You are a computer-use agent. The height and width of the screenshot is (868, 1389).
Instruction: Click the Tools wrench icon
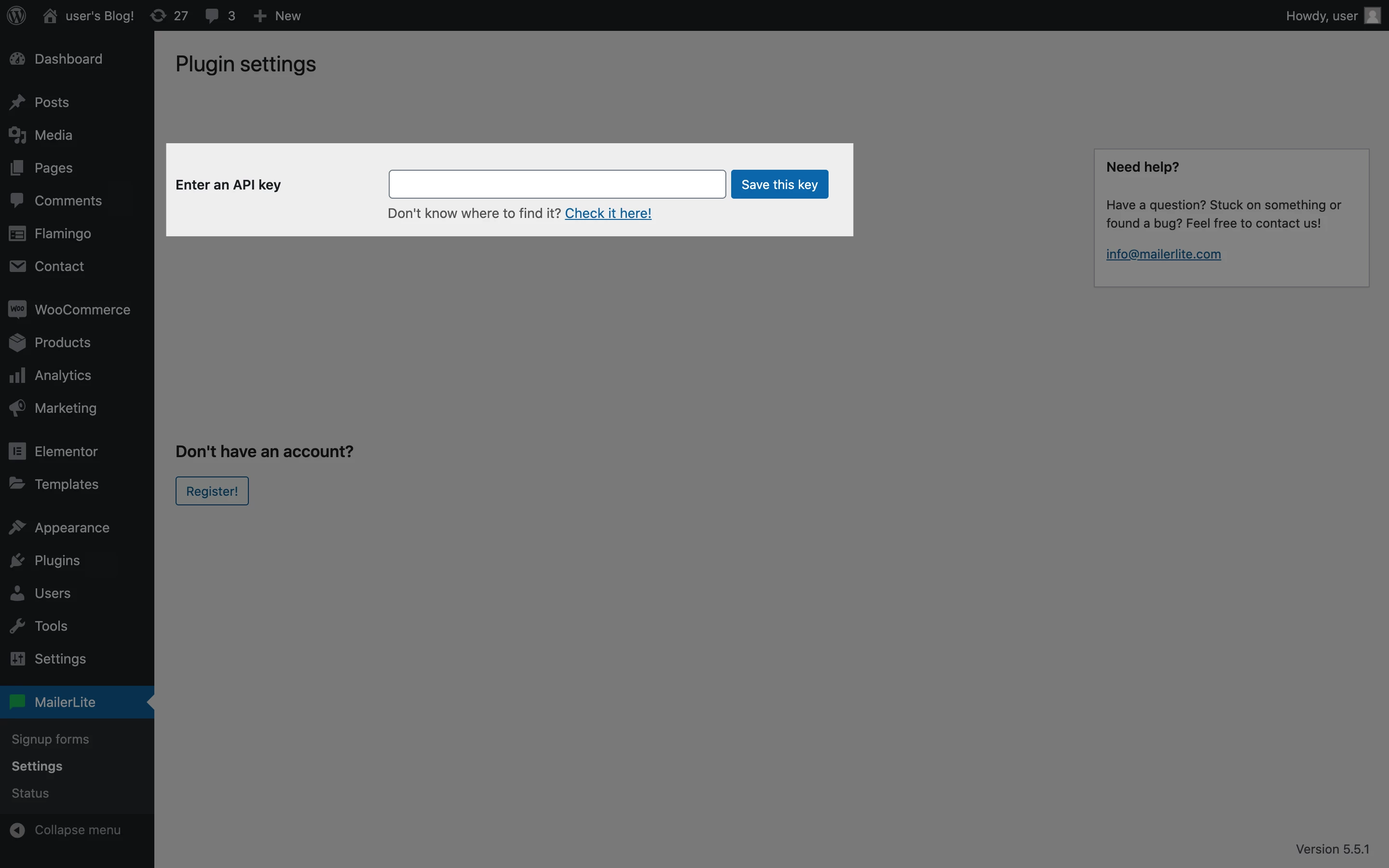(x=17, y=626)
